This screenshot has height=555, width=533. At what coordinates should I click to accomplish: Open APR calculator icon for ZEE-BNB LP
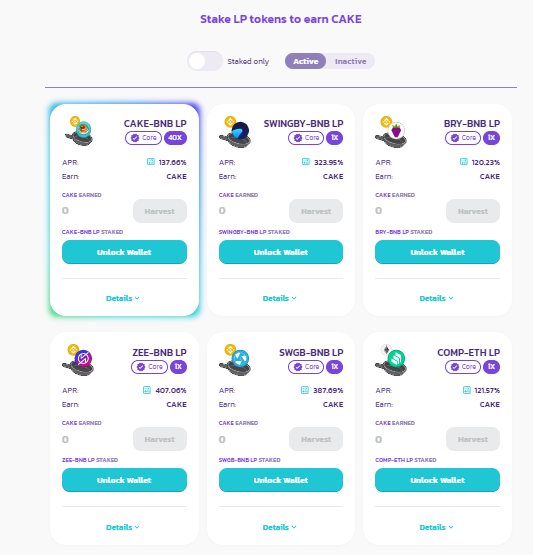(x=147, y=390)
